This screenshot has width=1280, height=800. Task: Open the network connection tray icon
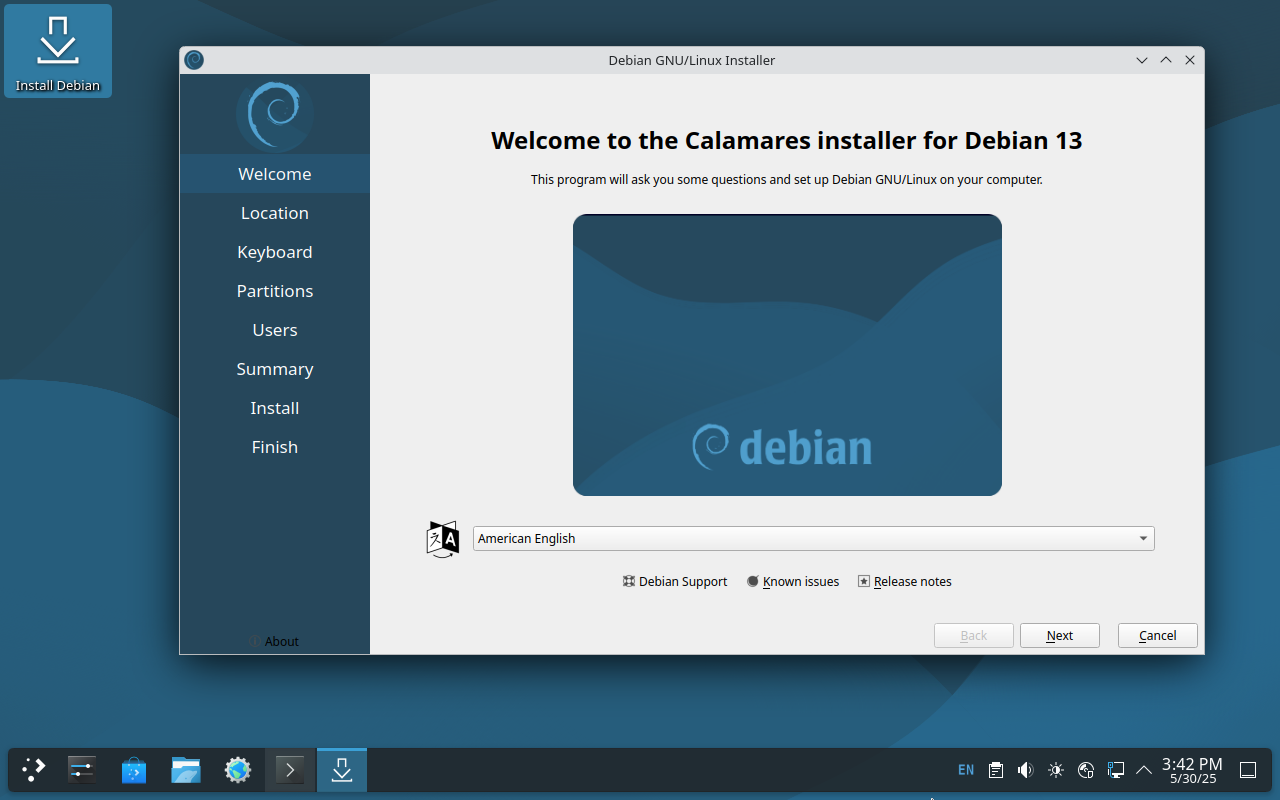click(1116, 770)
